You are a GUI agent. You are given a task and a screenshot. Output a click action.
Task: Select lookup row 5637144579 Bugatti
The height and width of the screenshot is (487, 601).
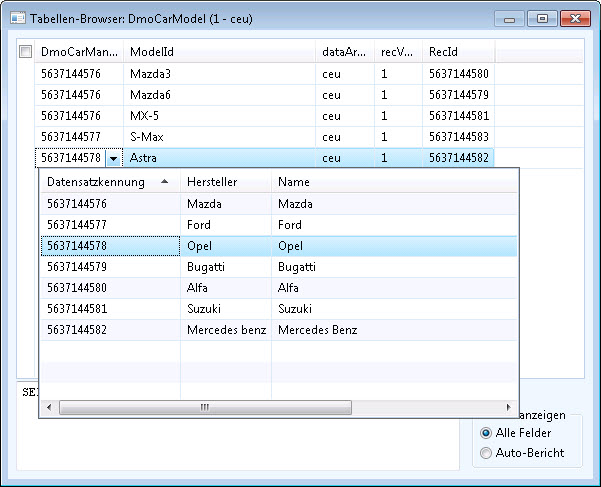(279, 267)
